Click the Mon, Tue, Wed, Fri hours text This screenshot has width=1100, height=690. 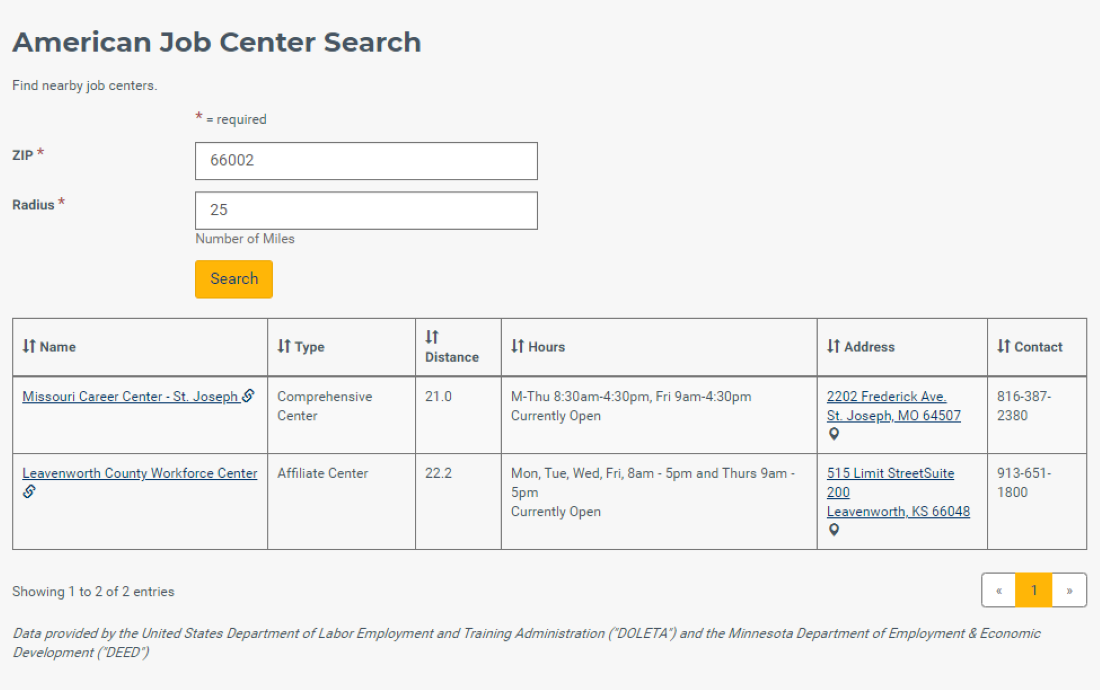[652, 482]
